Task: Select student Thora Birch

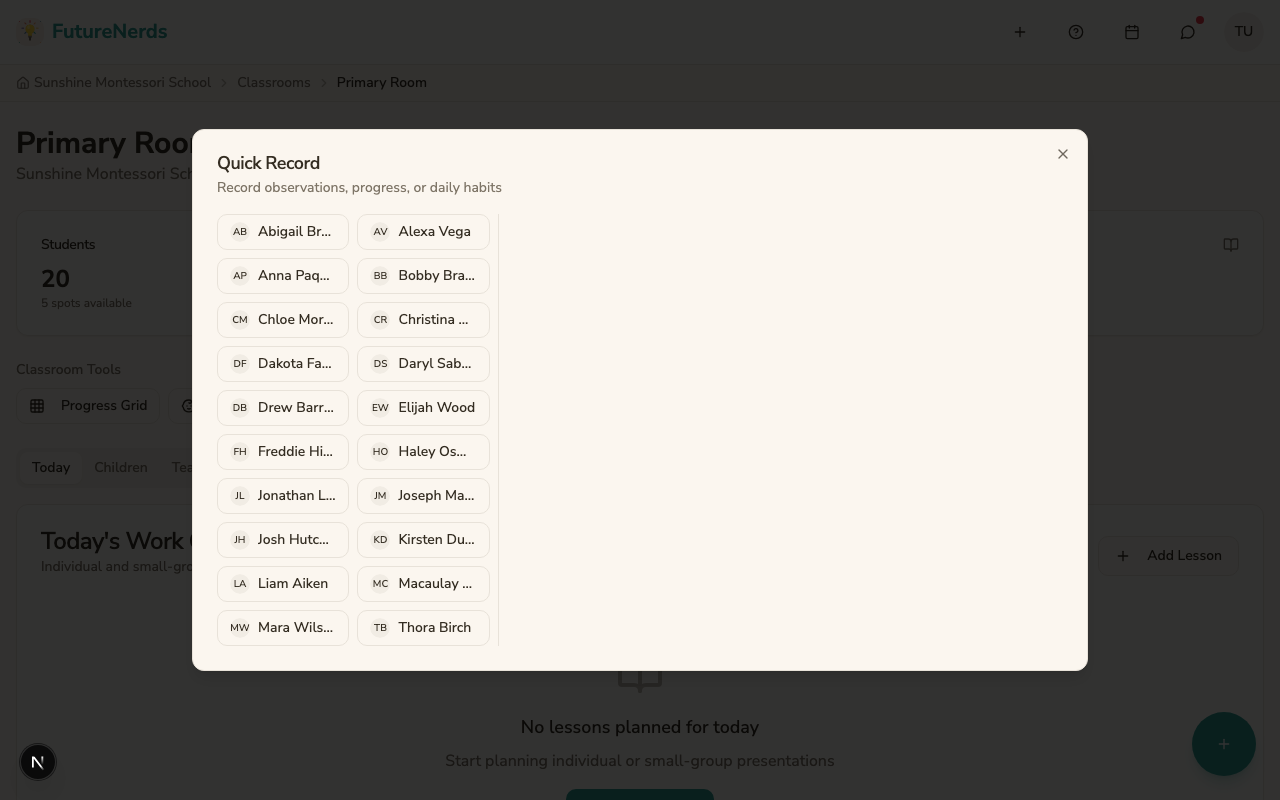Action: click(x=422, y=627)
